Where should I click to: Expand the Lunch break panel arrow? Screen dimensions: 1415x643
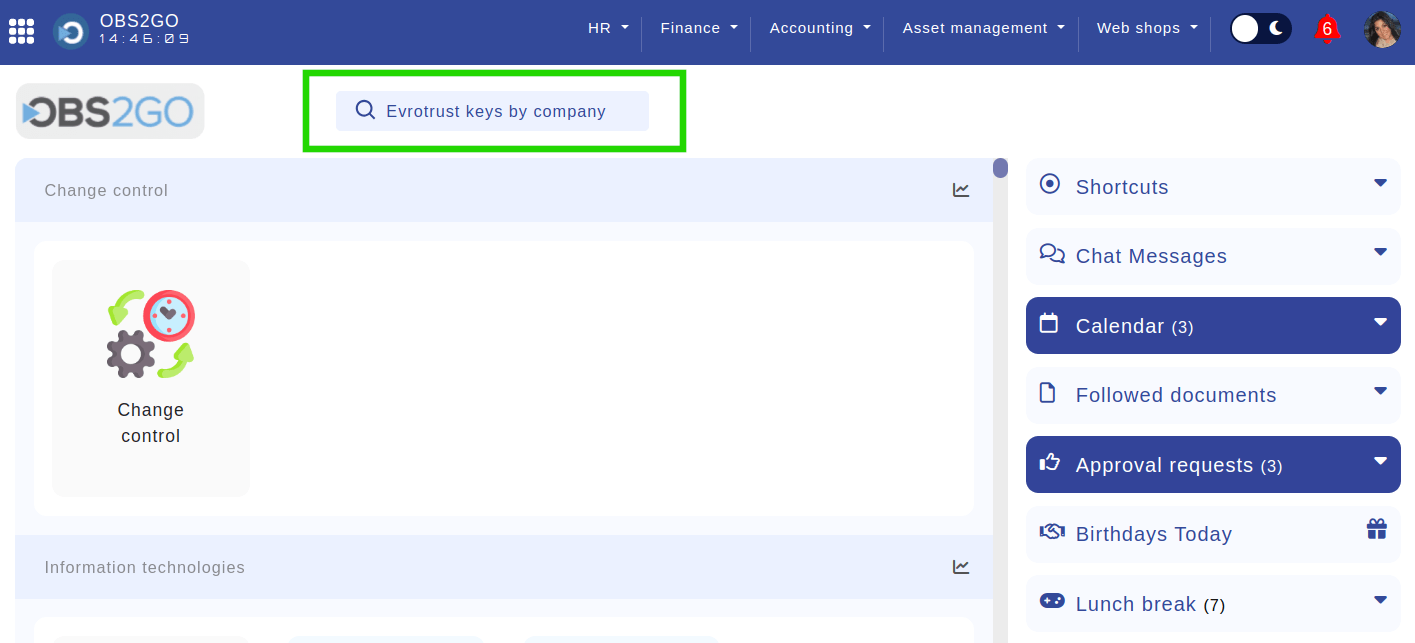pyautogui.click(x=1380, y=600)
